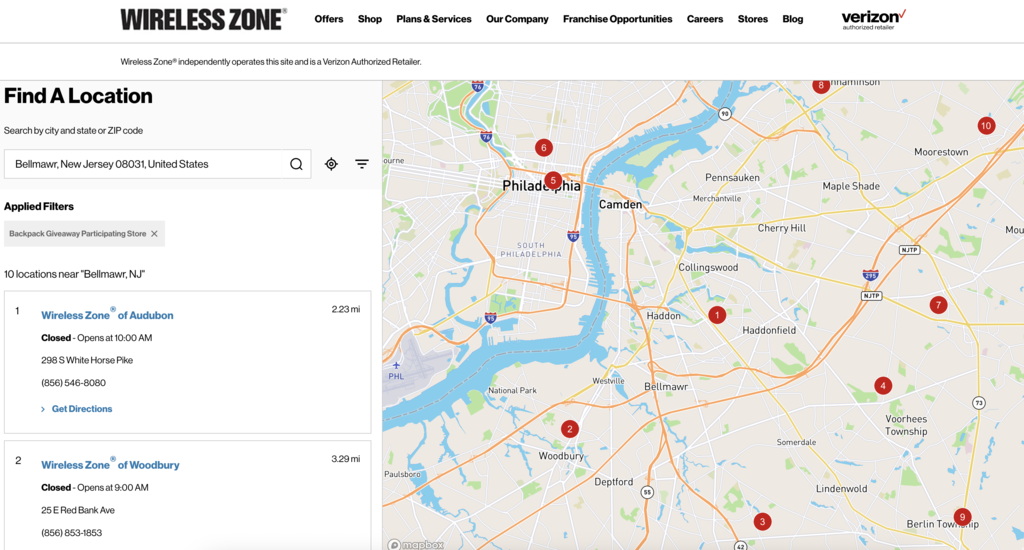Open Wireless Zone of Audubon link
Viewport: 1024px width, 550px height.
107,315
